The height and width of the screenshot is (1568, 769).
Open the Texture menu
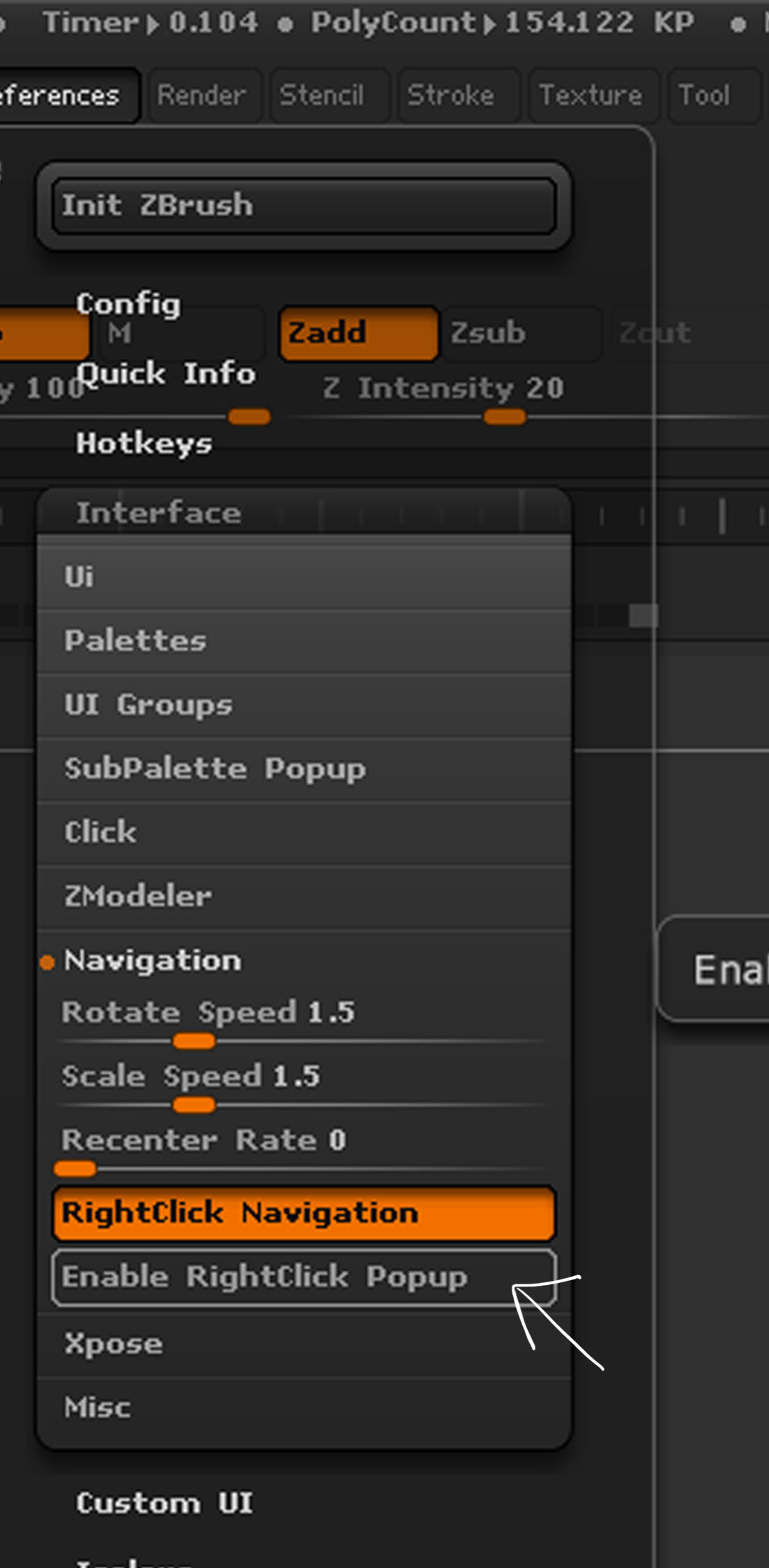591,95
